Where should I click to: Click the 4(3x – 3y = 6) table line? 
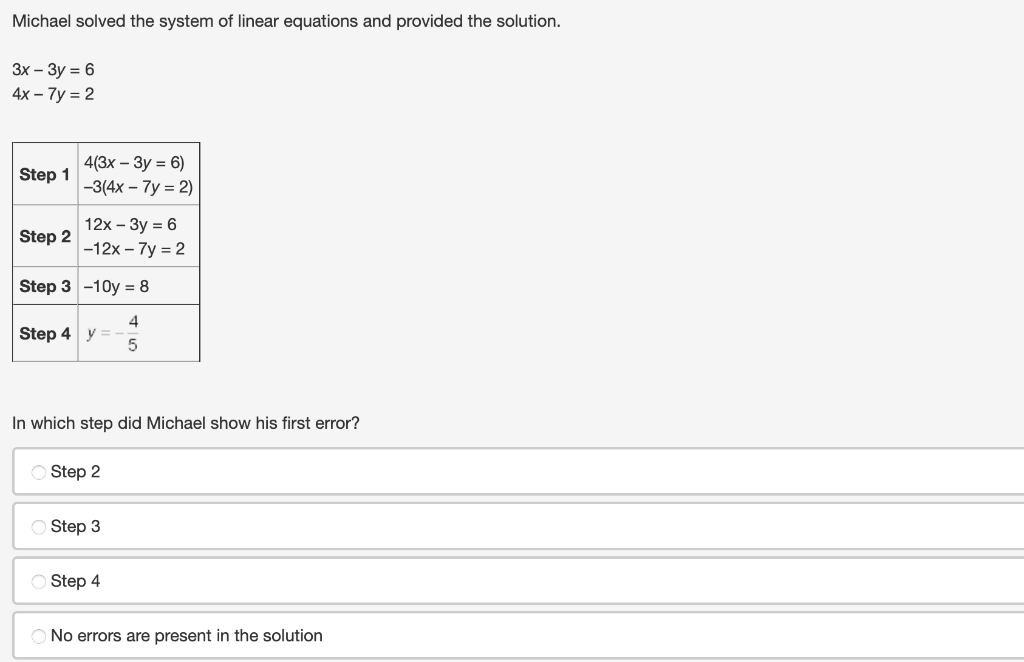(135, 163)
